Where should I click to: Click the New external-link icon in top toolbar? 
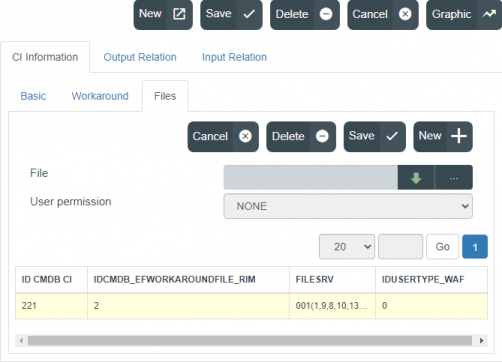pyautogui.click(x=179, y=14)
